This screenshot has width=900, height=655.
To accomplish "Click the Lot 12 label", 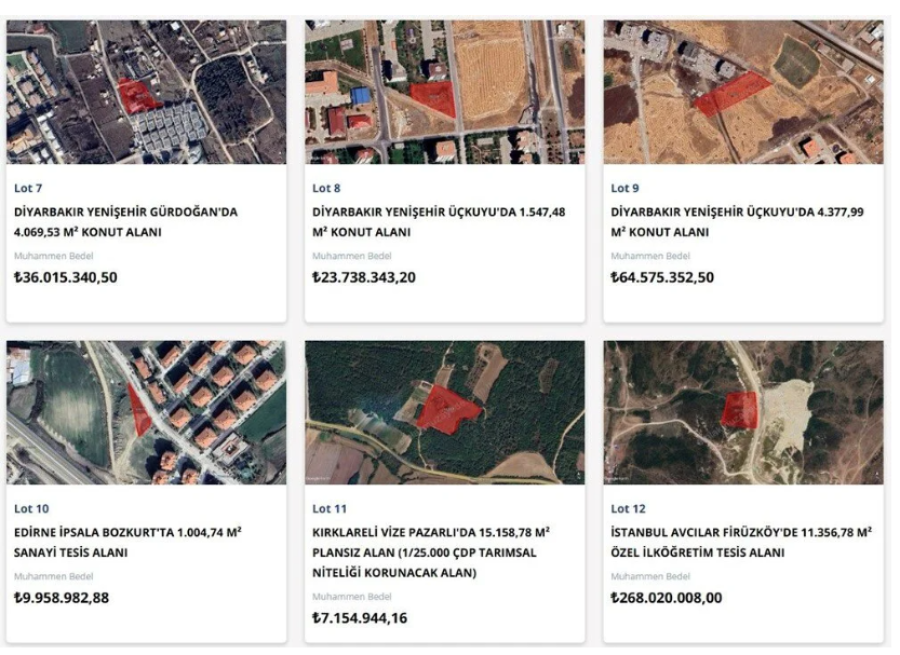I will coord(628,509).
